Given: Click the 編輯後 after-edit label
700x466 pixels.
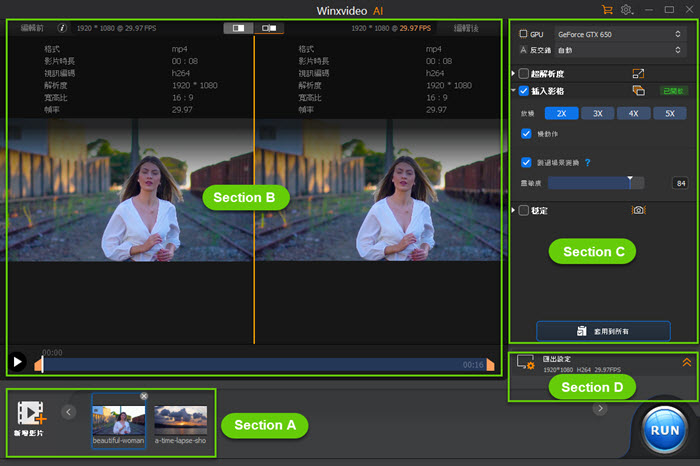Looking at the screenshot, I should coord(467,28).
